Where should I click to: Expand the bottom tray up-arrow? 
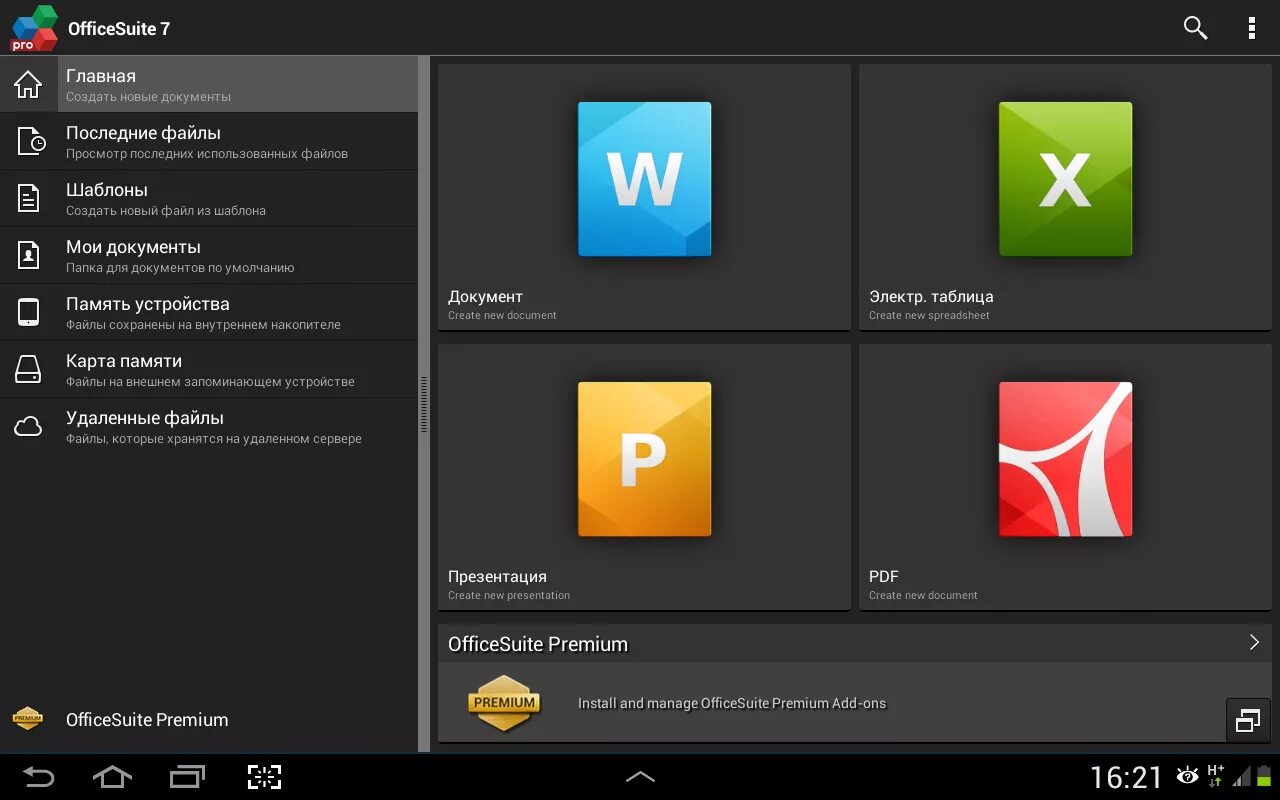(640, 776)
